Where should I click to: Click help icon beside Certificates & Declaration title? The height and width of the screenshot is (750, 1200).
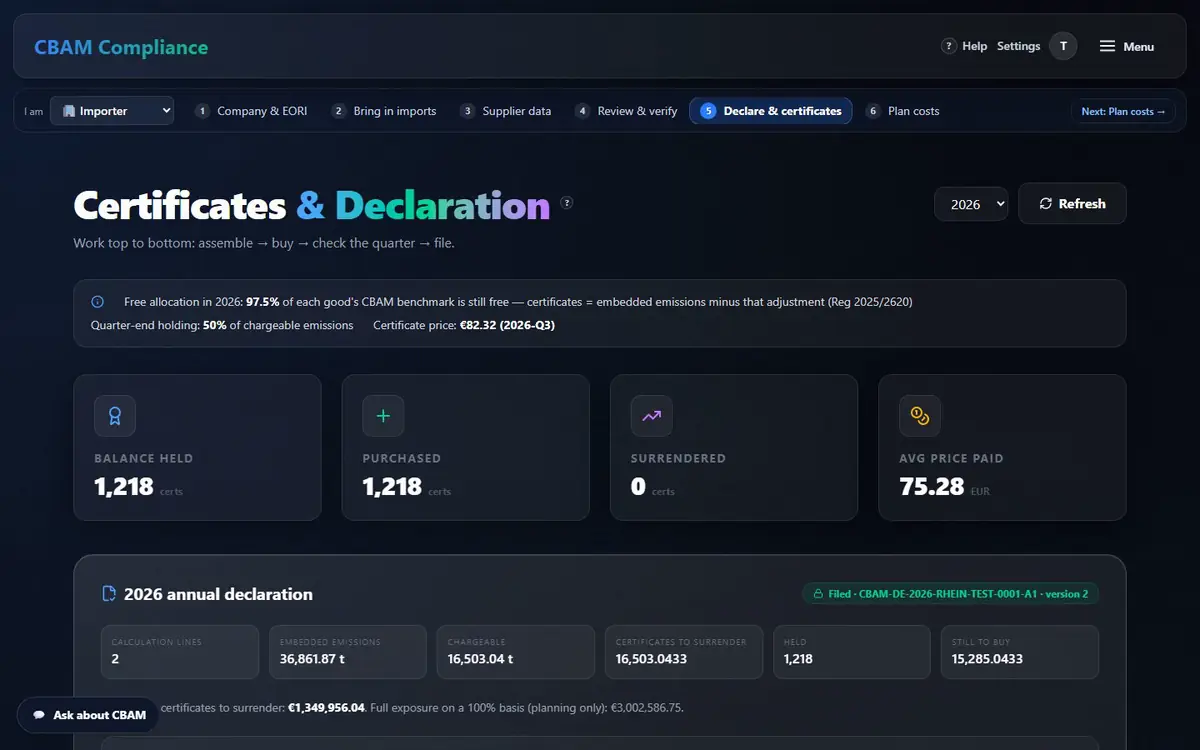567,203
